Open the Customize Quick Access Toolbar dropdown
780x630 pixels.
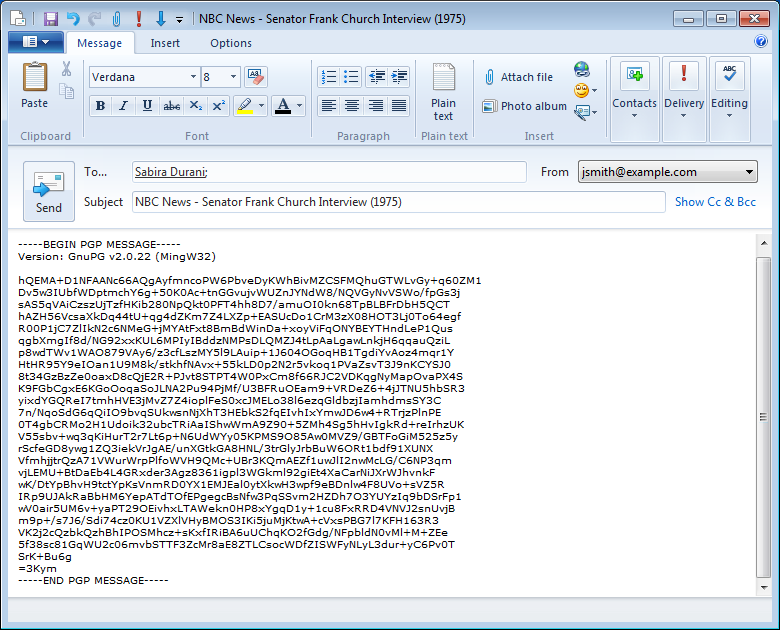point(179,20)
